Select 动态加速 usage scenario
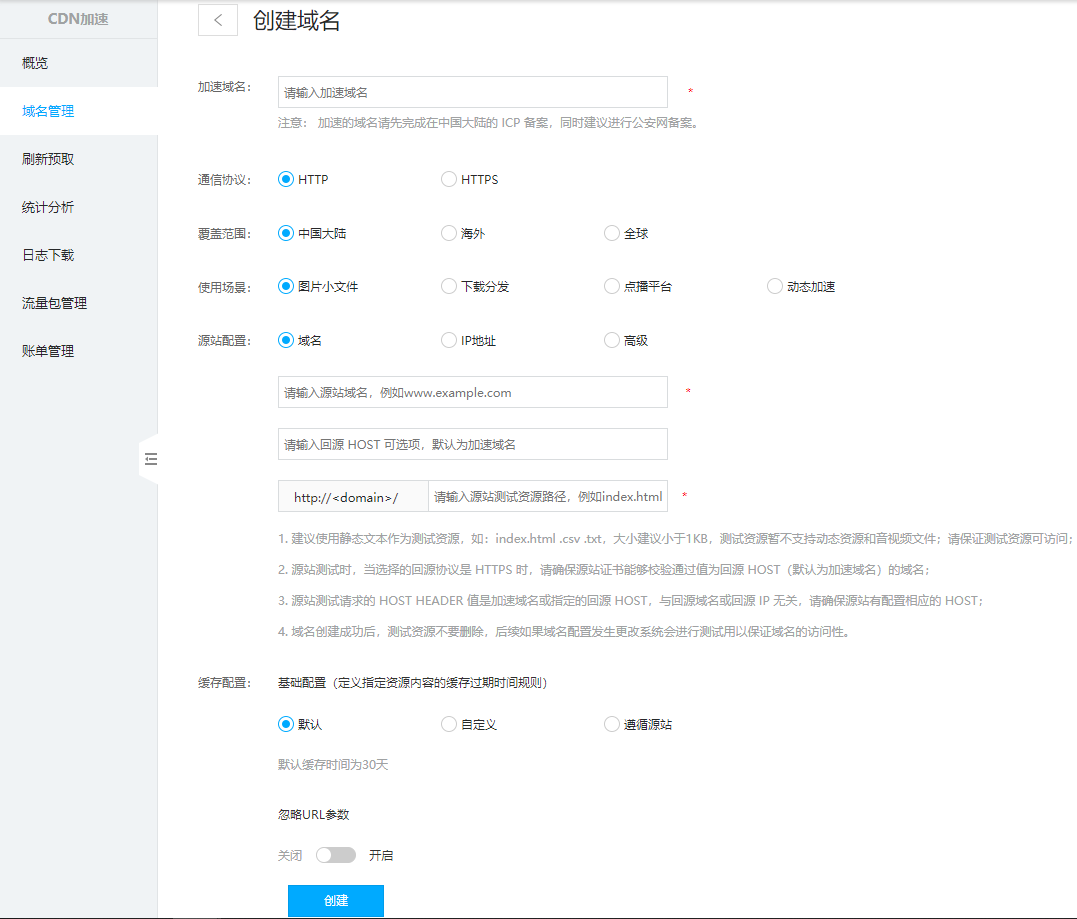 pyautogui.click(x=775, y=286)
